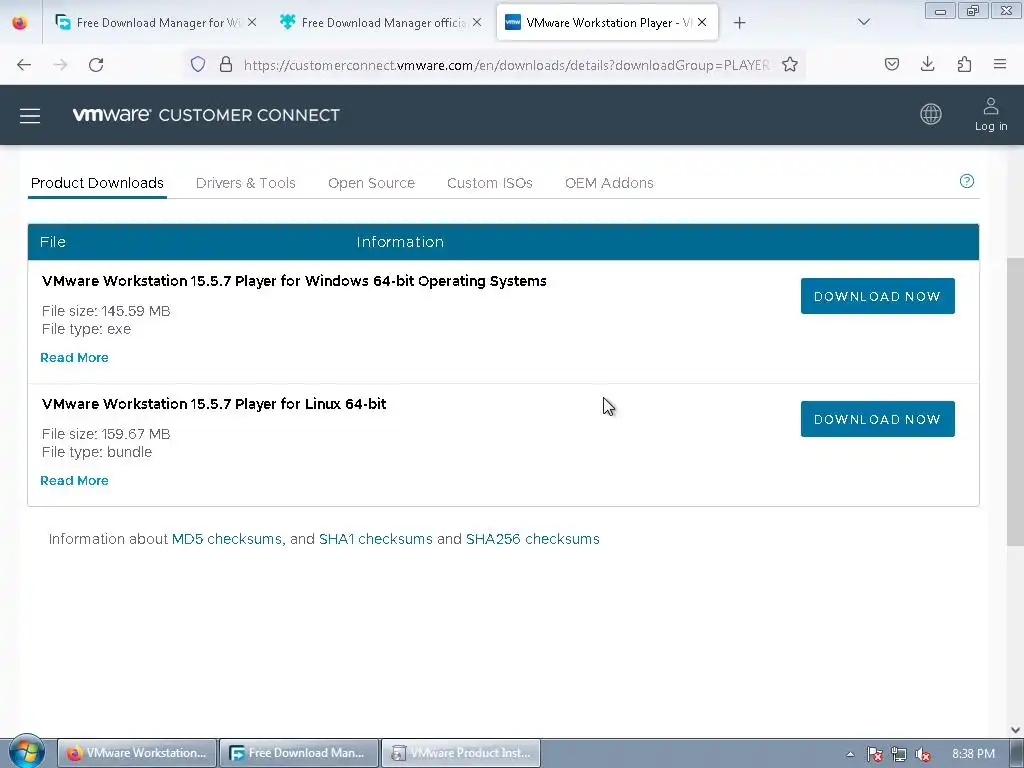1024x768 pixels.
Task: Read More about Windows 64-bit Player
Action: (x=74, y=357)
